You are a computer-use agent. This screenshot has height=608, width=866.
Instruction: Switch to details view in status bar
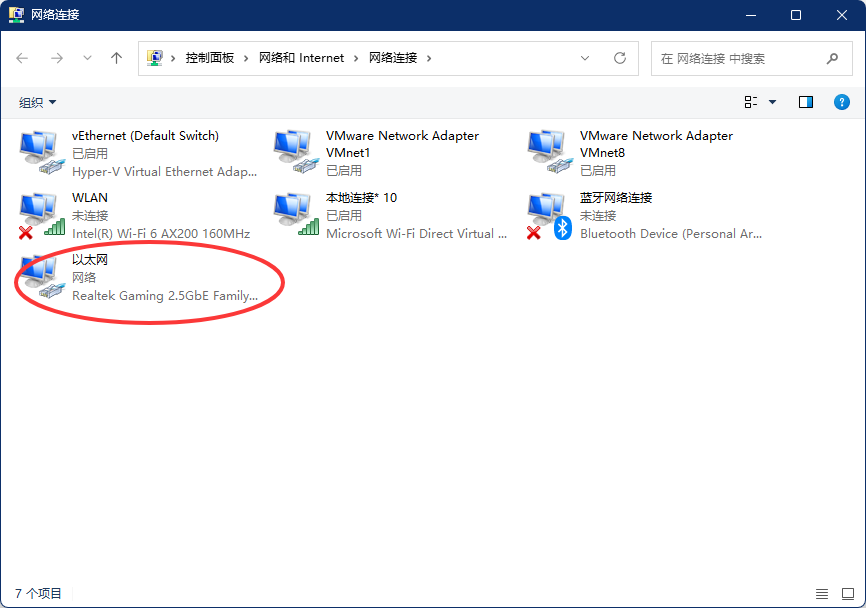(x=822, y=594)
